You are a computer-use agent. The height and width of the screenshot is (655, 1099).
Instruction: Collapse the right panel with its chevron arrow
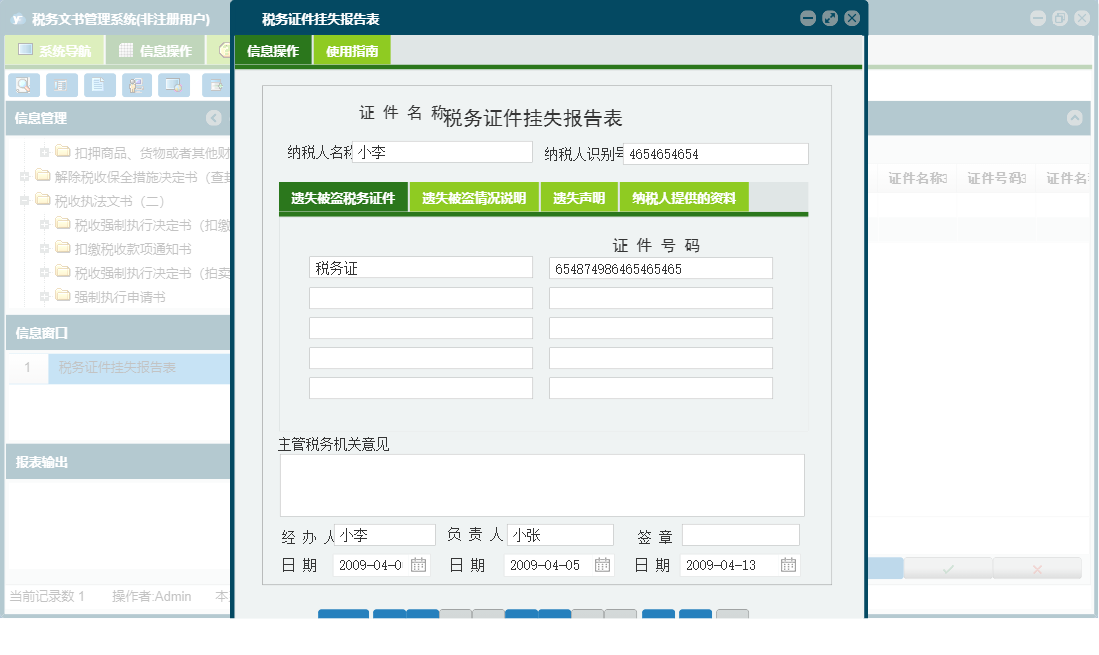point(1077,117)
